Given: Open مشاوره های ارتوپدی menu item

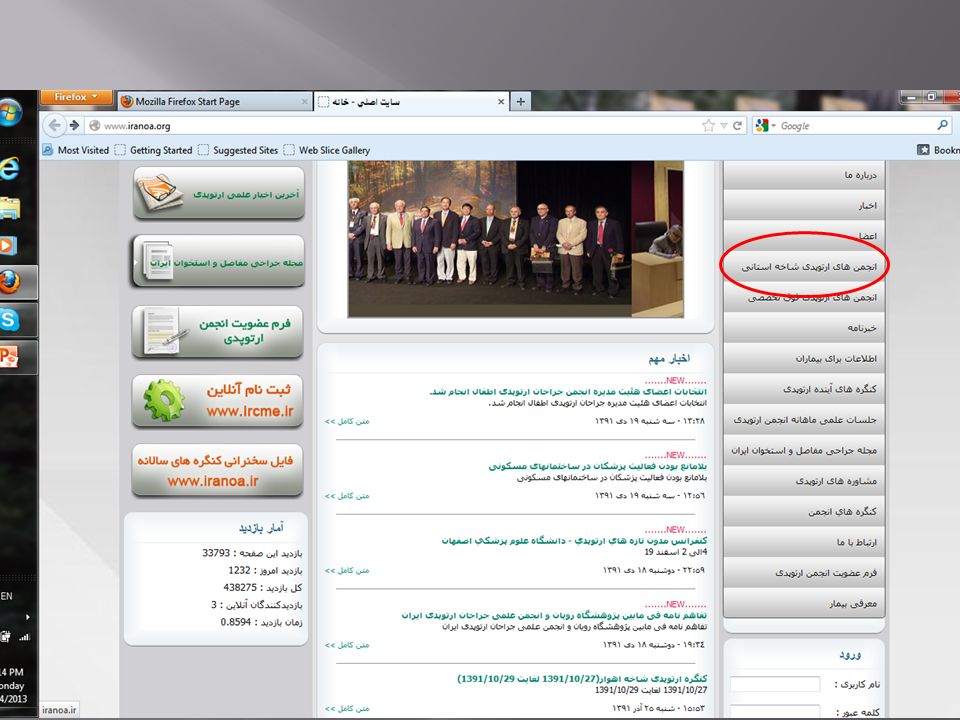Looking at the screenshot, I should tap(804, 481).
